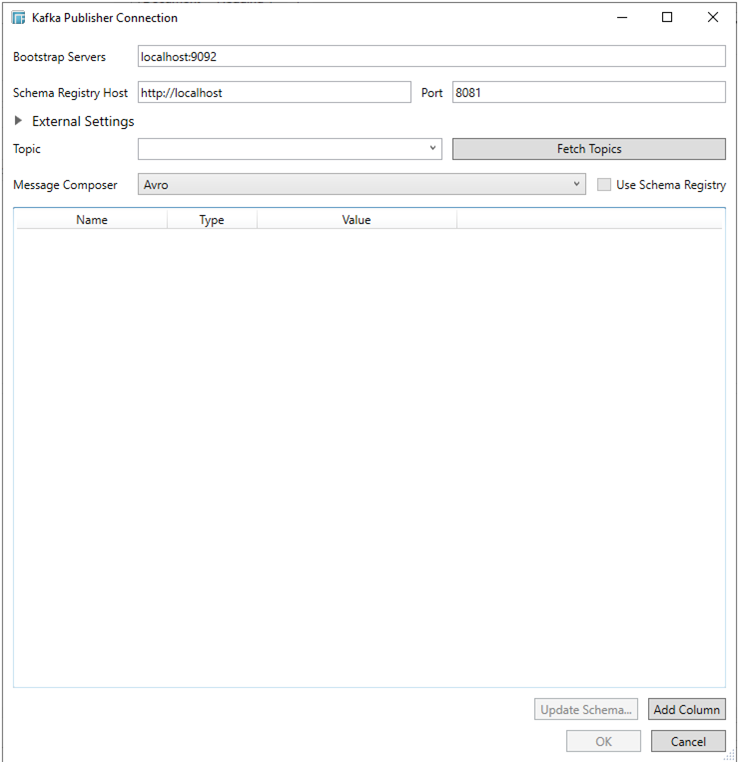Image resolution: width=741 pixels, height=766 pixels.
Task: Confirm the dialog with OK
Action: (603, 742)
